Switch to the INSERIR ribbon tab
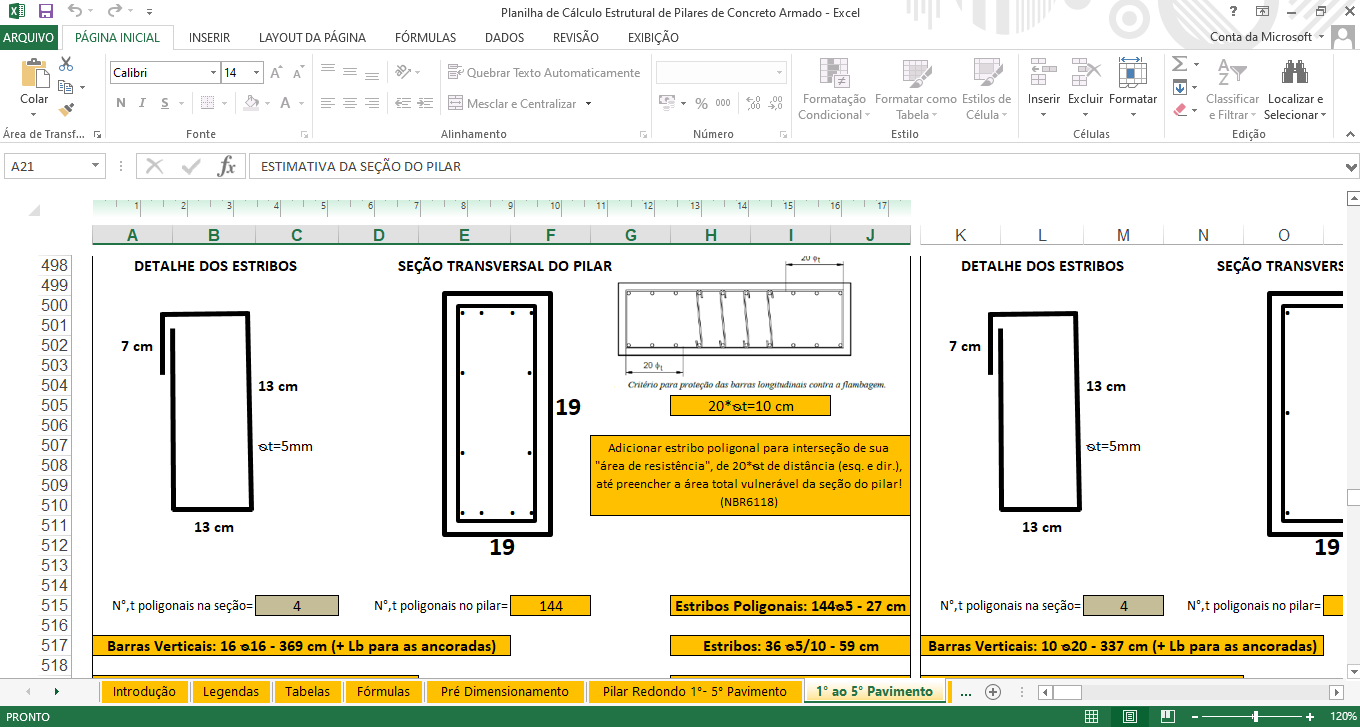1360x727 pixels. tap(209, 38)
